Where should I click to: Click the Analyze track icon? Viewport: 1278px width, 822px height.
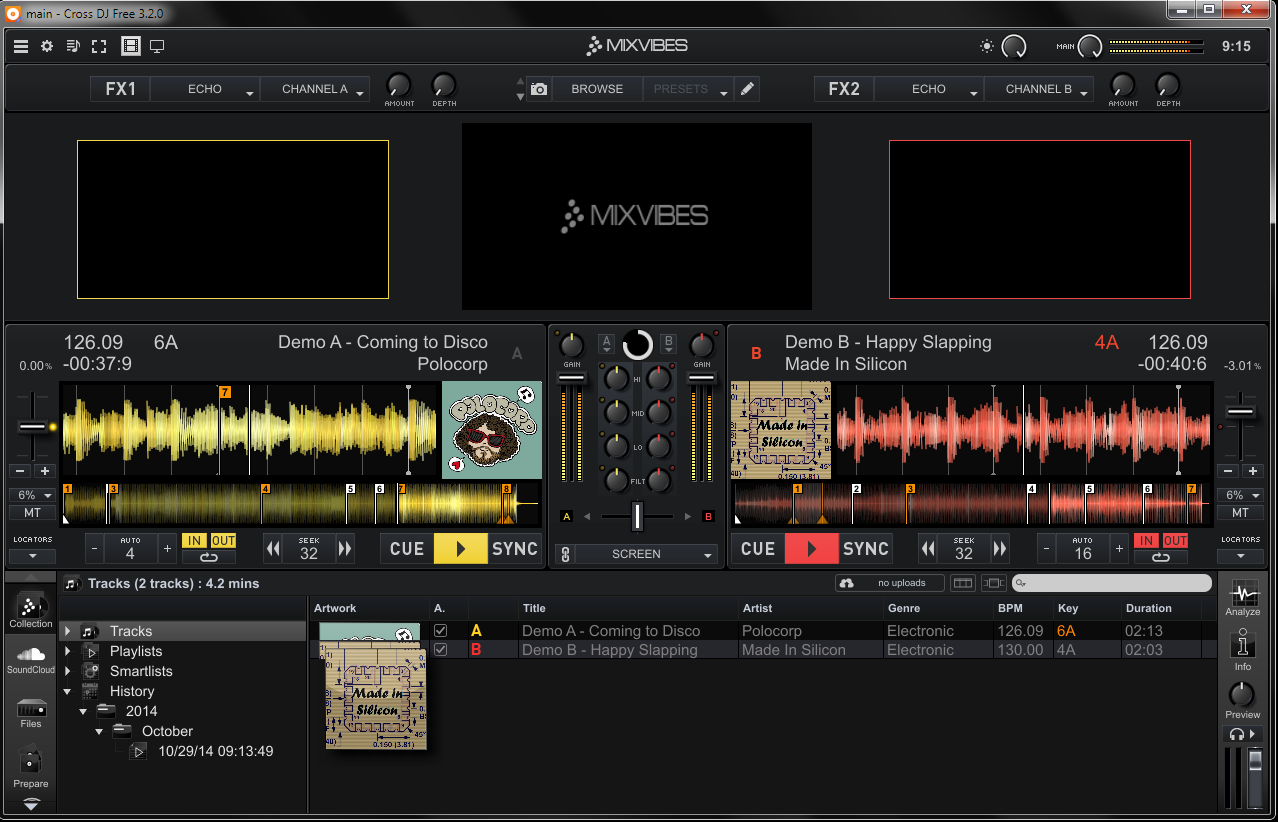[x=1243, y=598]
